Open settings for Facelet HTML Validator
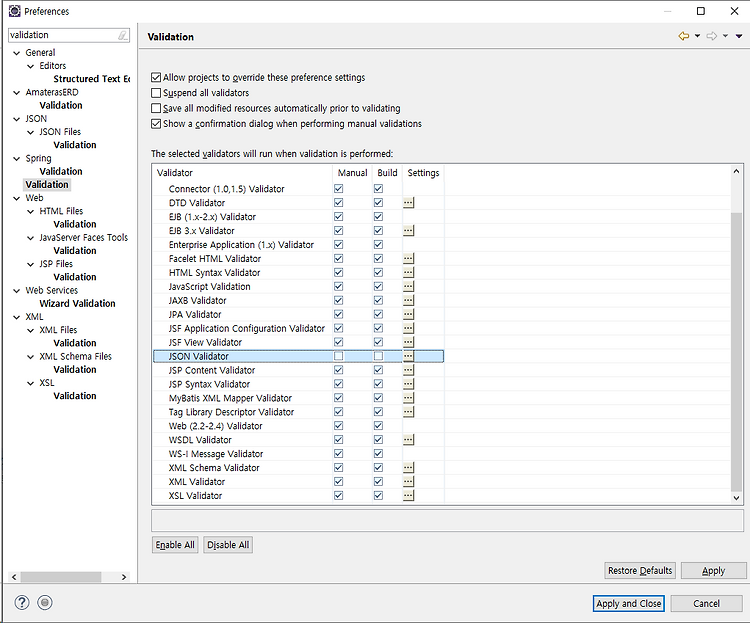This screenshot has height=623, width=750. (408, 258)
